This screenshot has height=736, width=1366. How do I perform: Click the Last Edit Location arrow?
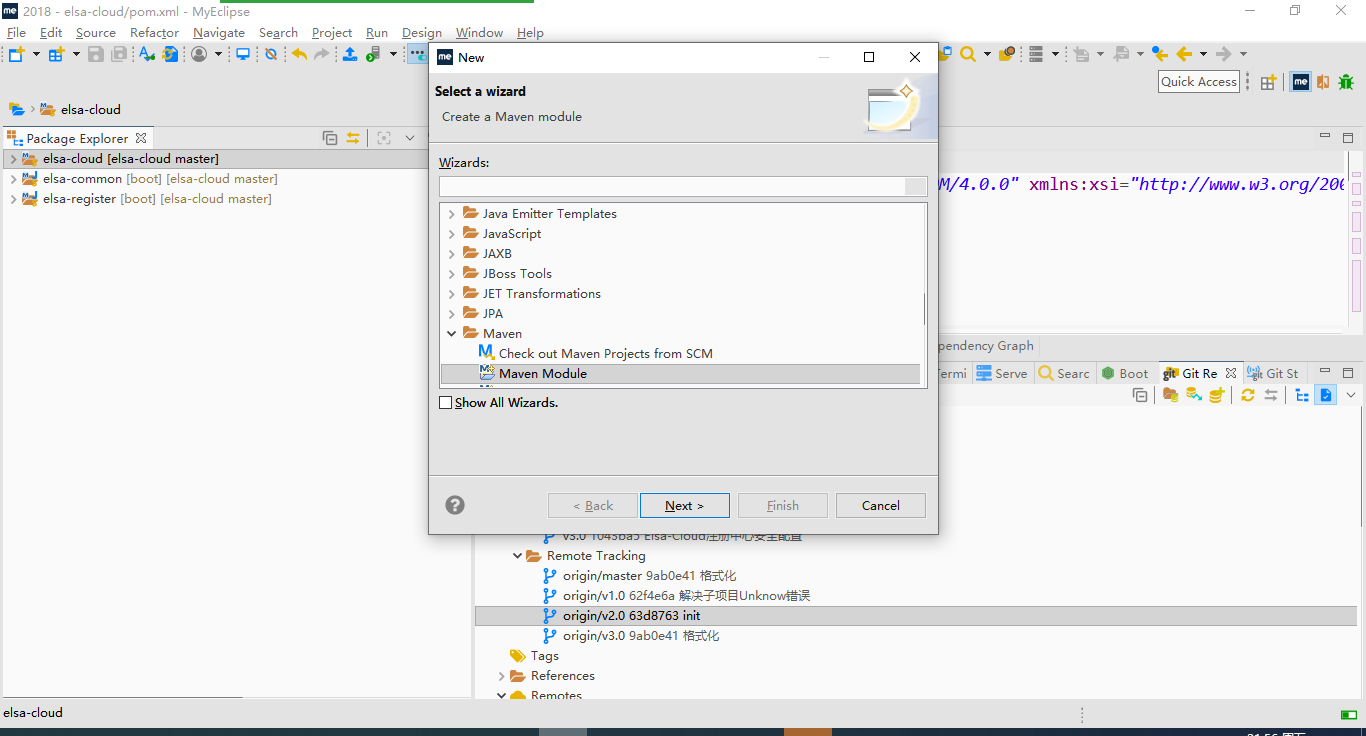coord(1159,54)
